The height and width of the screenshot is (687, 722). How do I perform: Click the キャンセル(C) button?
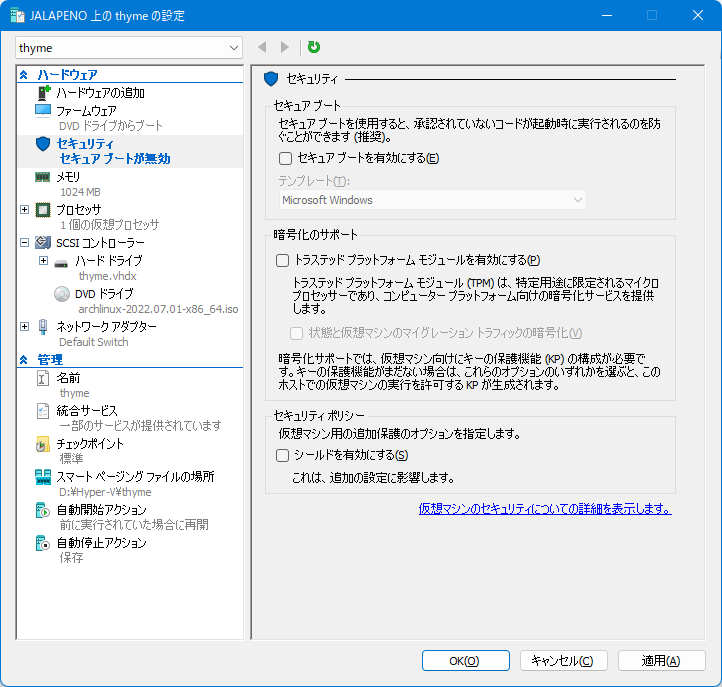(x=564, y=661)
